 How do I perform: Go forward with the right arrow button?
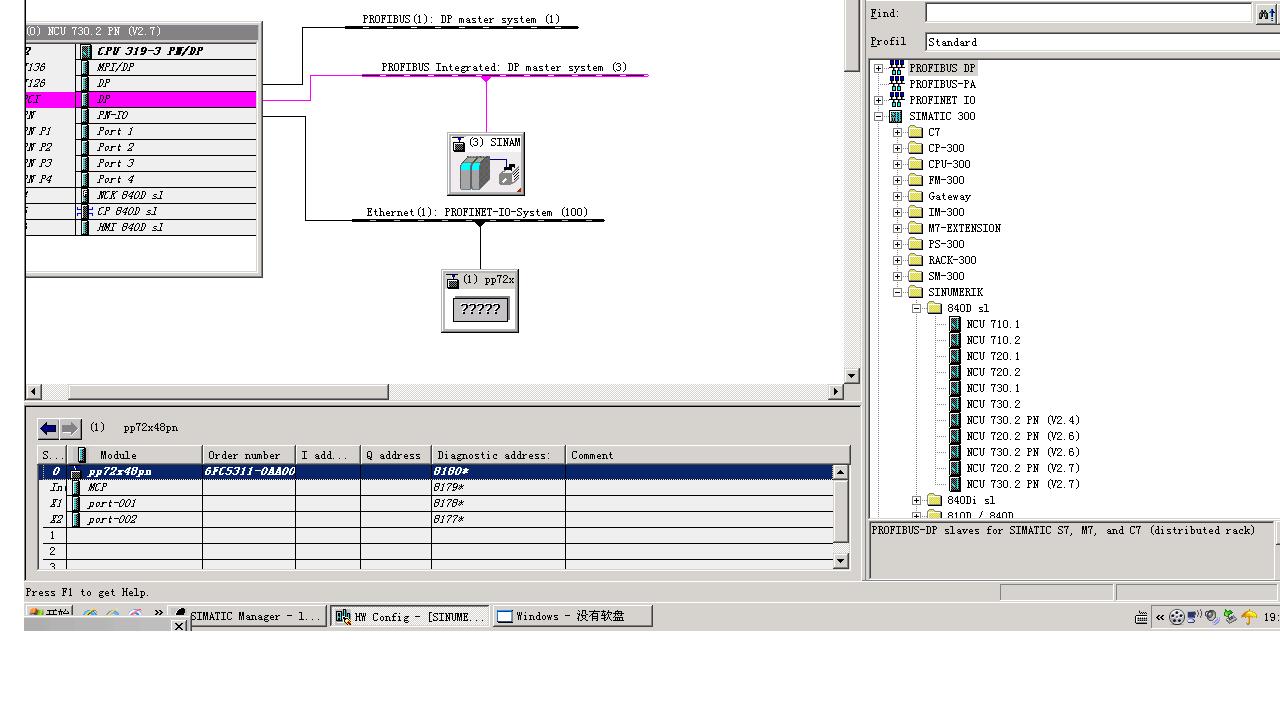pyautogui.click(x=70, y=428)
